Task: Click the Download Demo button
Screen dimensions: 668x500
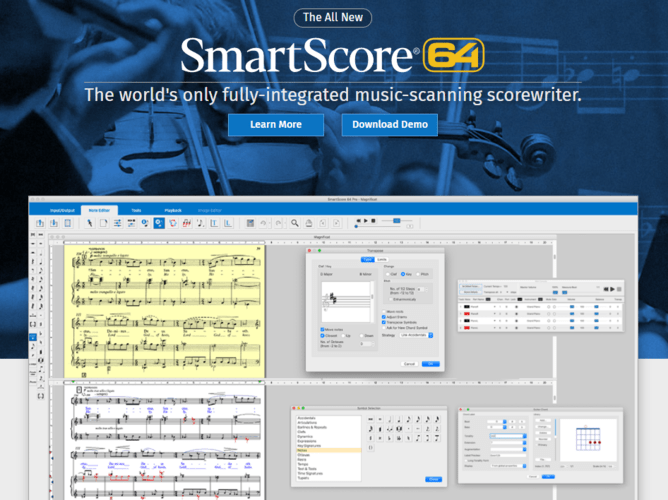Action: click(x=390, y=124)
